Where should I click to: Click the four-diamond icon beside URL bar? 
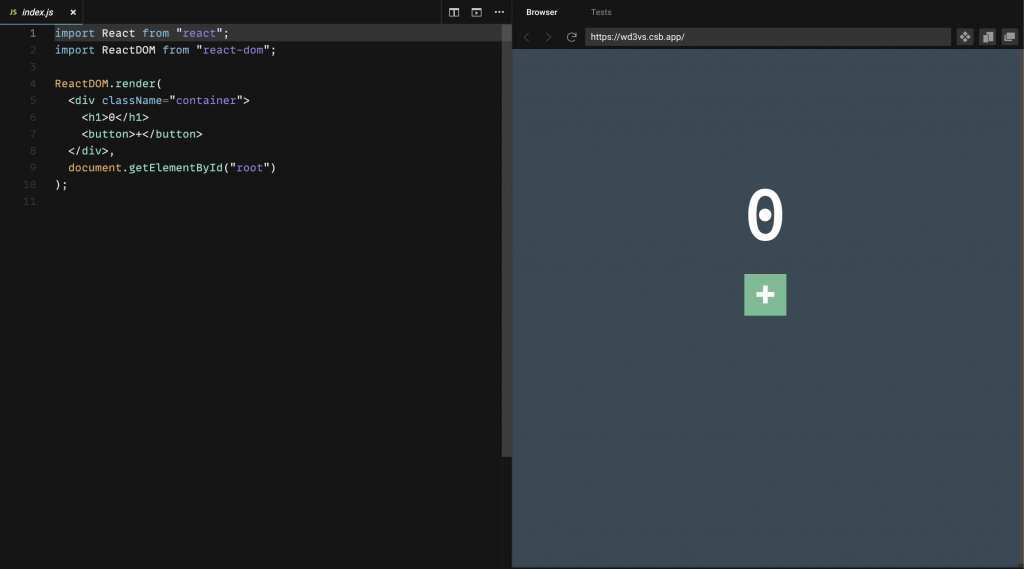click(965, 37)
